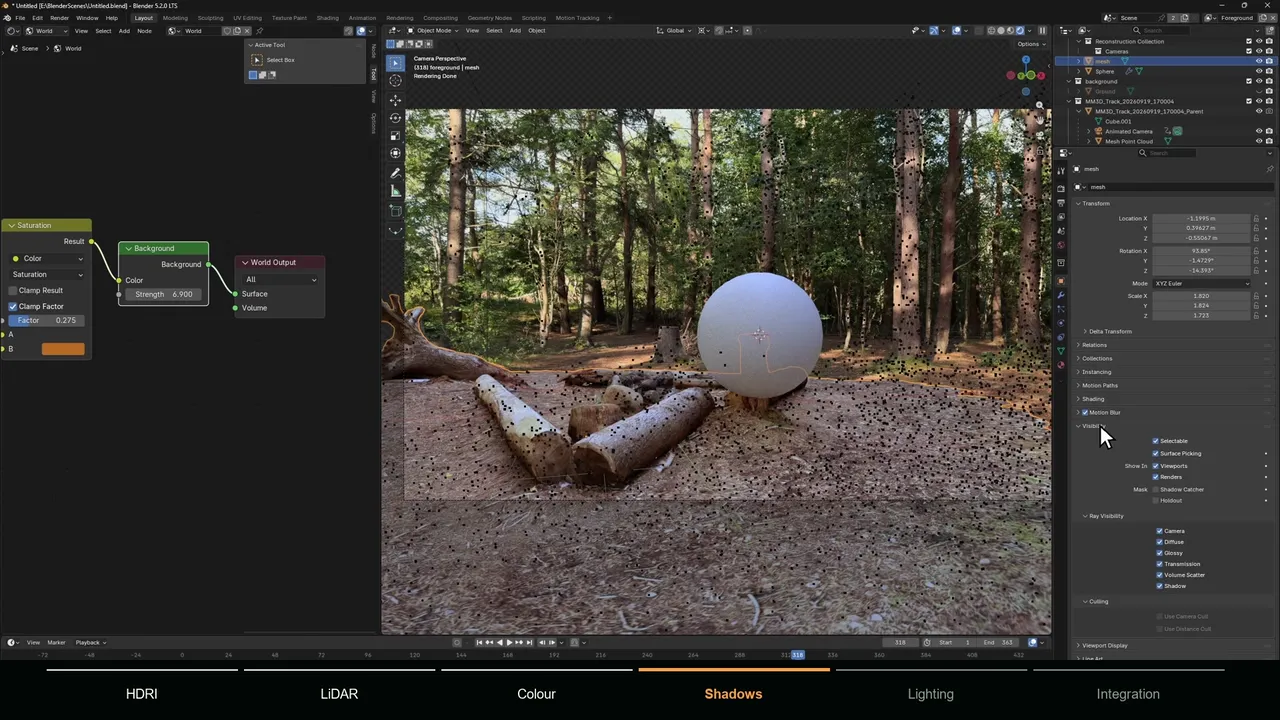
Task: Adjust the Saturation Factor slider
Action: tap(46, 320)
